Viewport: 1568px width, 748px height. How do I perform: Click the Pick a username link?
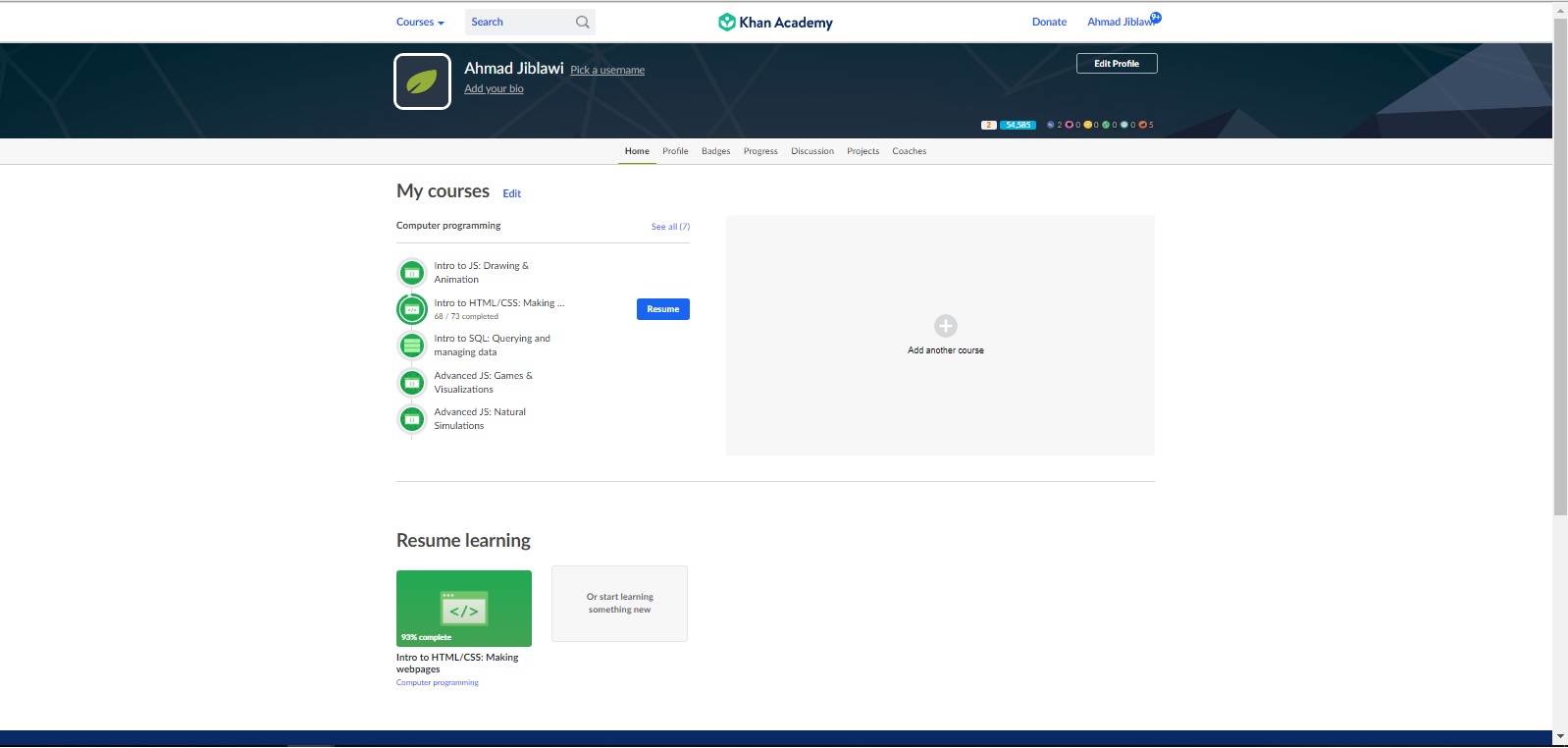(607, 70)
